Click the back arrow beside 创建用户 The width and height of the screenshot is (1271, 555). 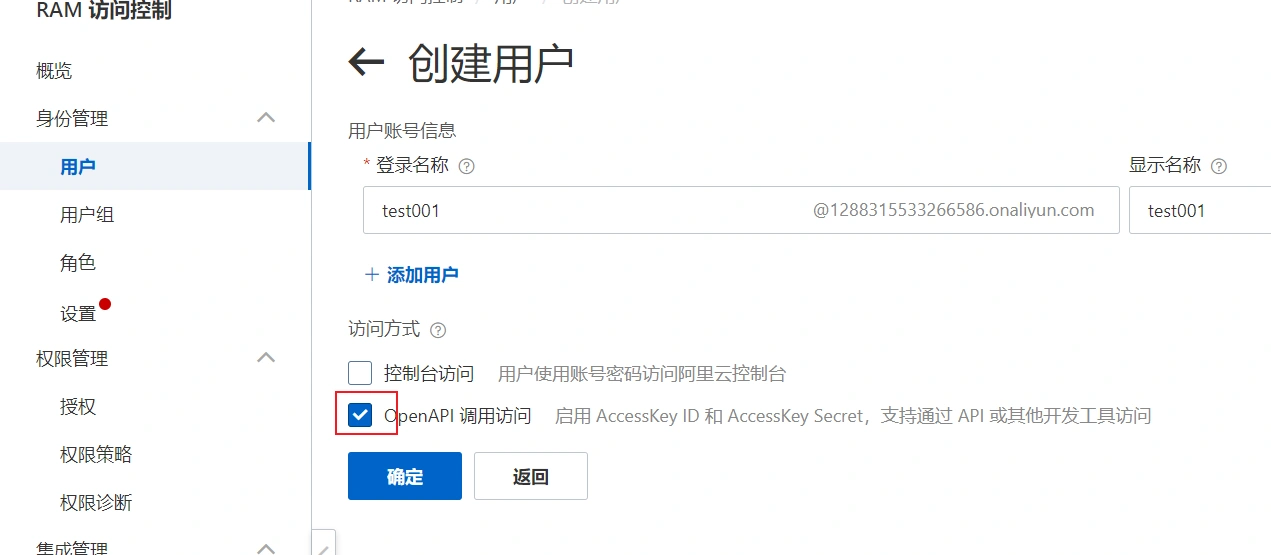pyautogui.click(x=366, y=63)
